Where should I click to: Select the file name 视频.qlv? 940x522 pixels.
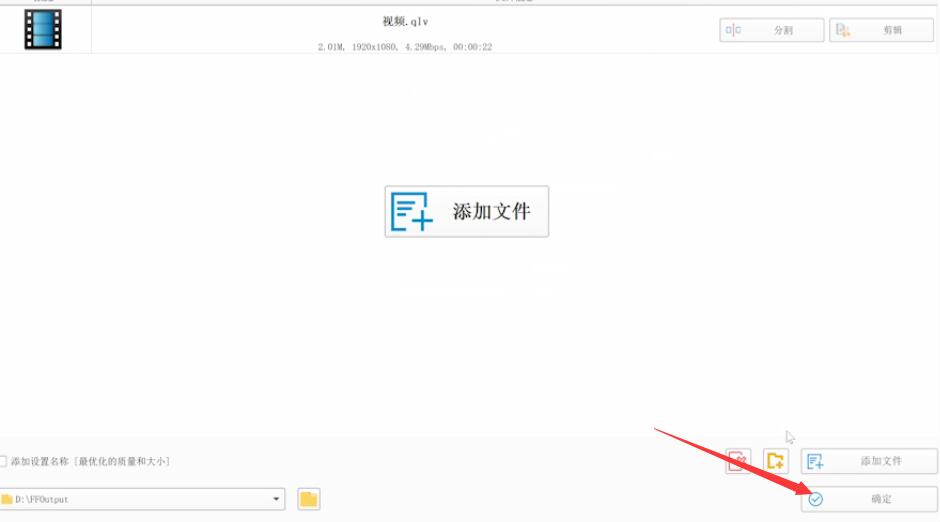click(x=405, y=22)
